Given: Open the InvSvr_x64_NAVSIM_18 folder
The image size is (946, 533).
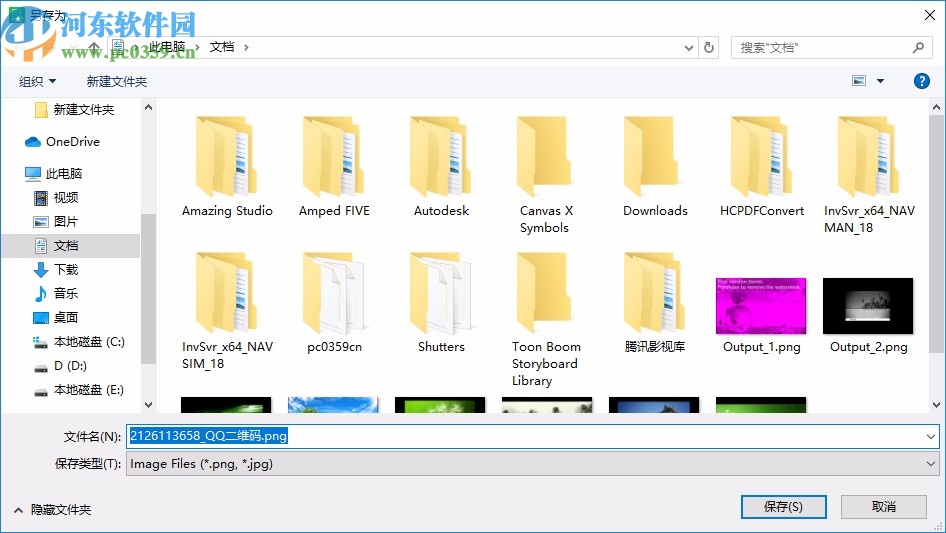Looking at the screenshot, I should tap(227, 311).
